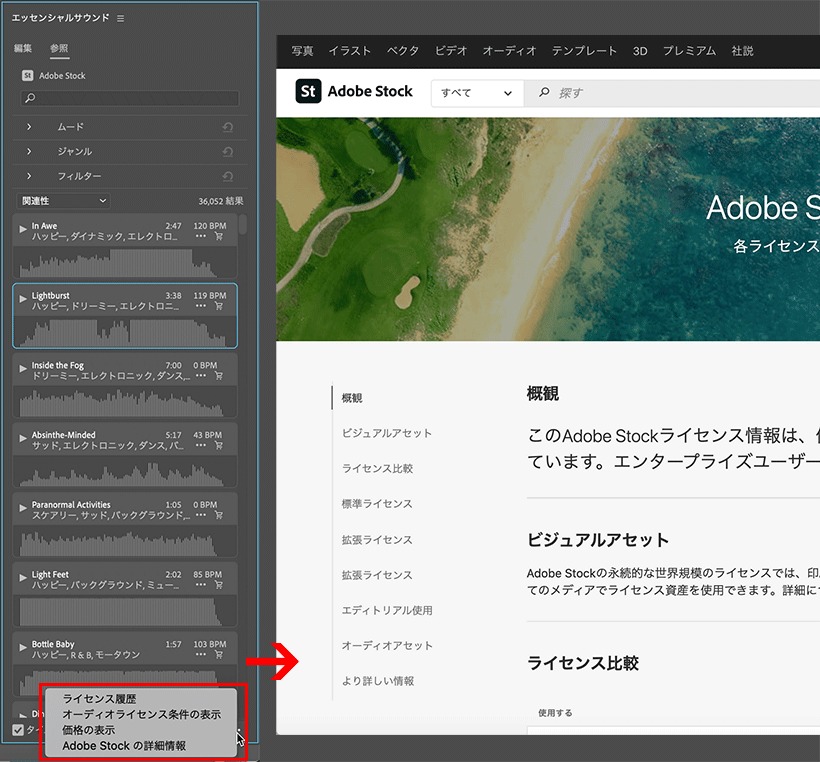Screen dimensions: 820x762
Task: Click the Essential Sound panel search field
Action: (130, 98)
